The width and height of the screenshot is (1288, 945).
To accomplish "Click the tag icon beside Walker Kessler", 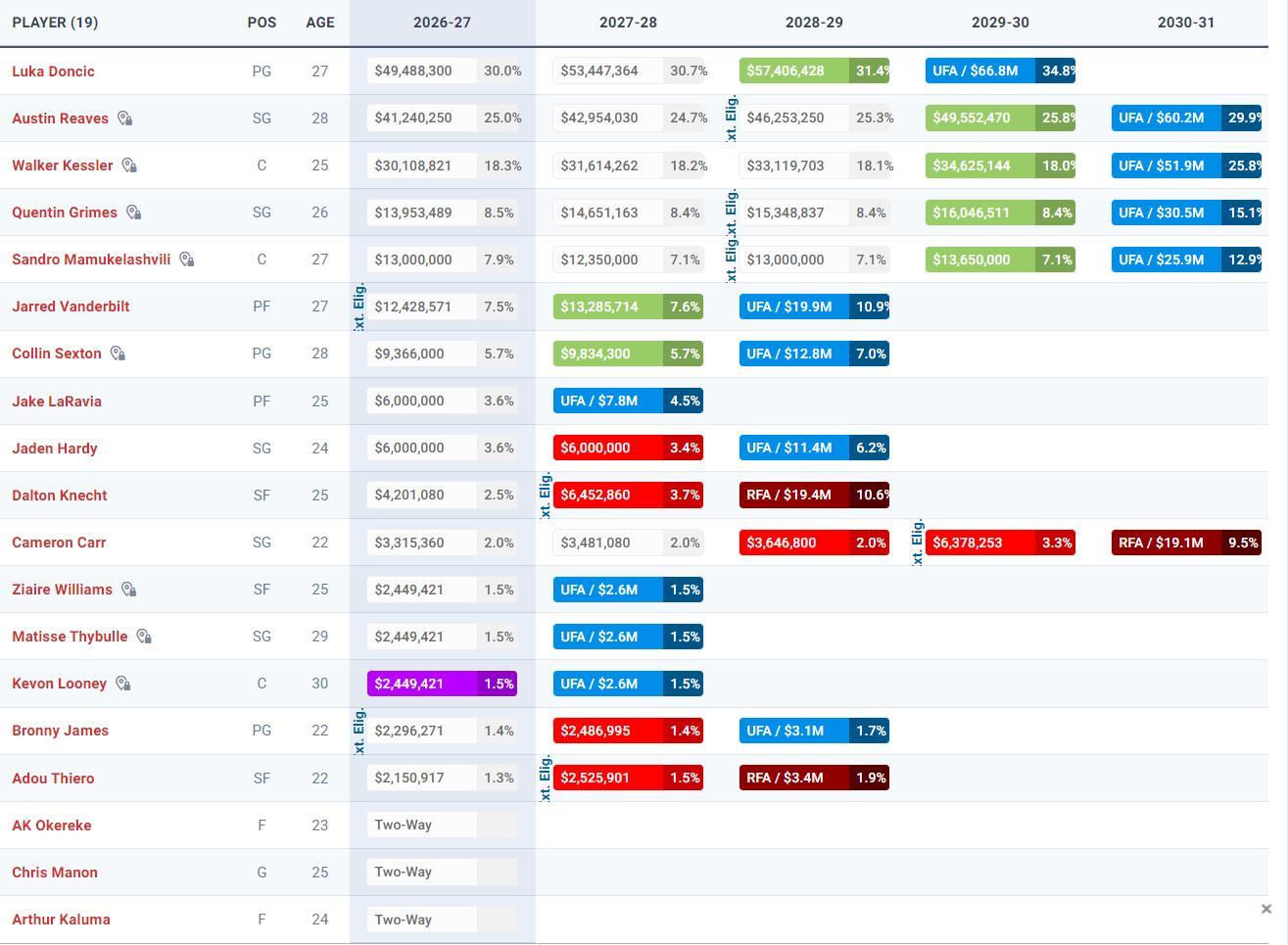I will point(129,165).
